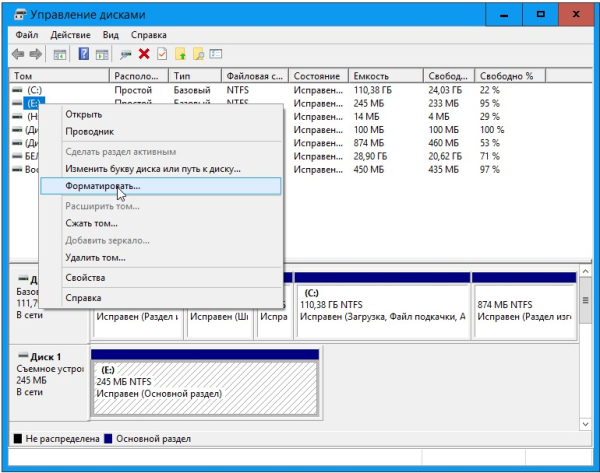Choose Открыть from the context menu
The image size is (600, 473).
tap(161, 114)
